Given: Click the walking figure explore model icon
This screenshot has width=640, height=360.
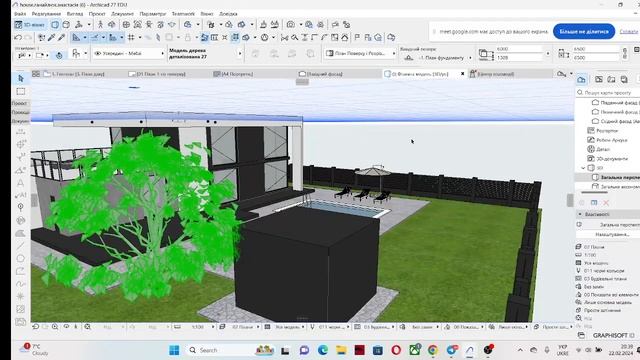Looking at the screenshot, I should click(100, 25).
